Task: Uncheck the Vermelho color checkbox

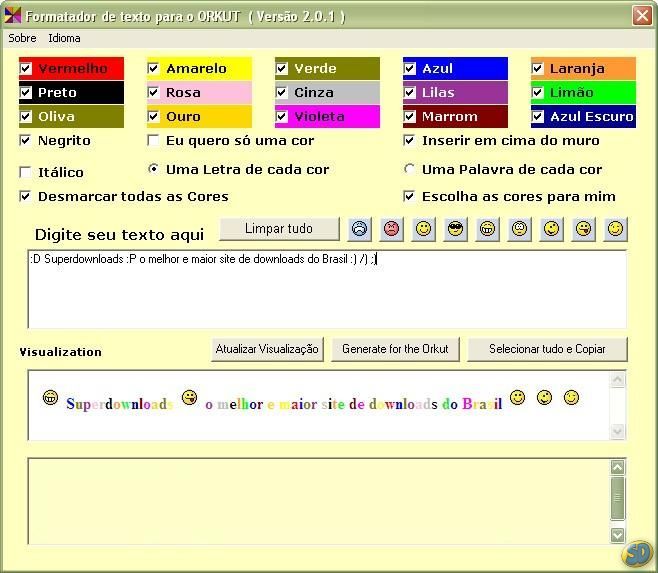Action: 26,68
